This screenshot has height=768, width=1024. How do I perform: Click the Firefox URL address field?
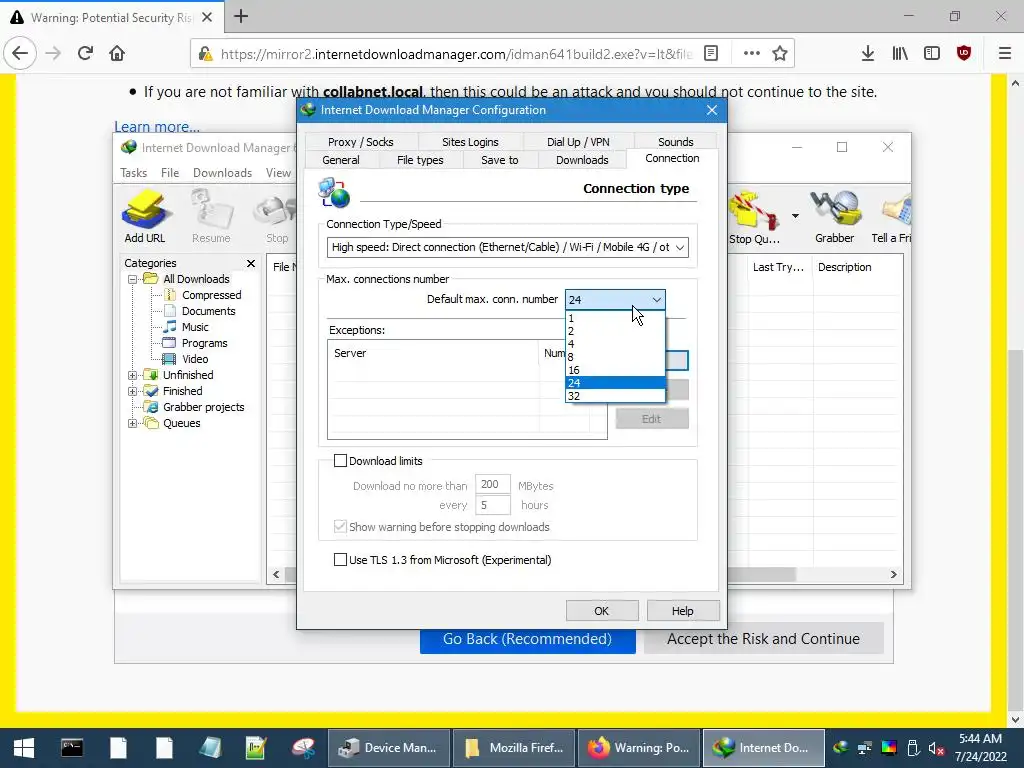[x=456, y=54]
